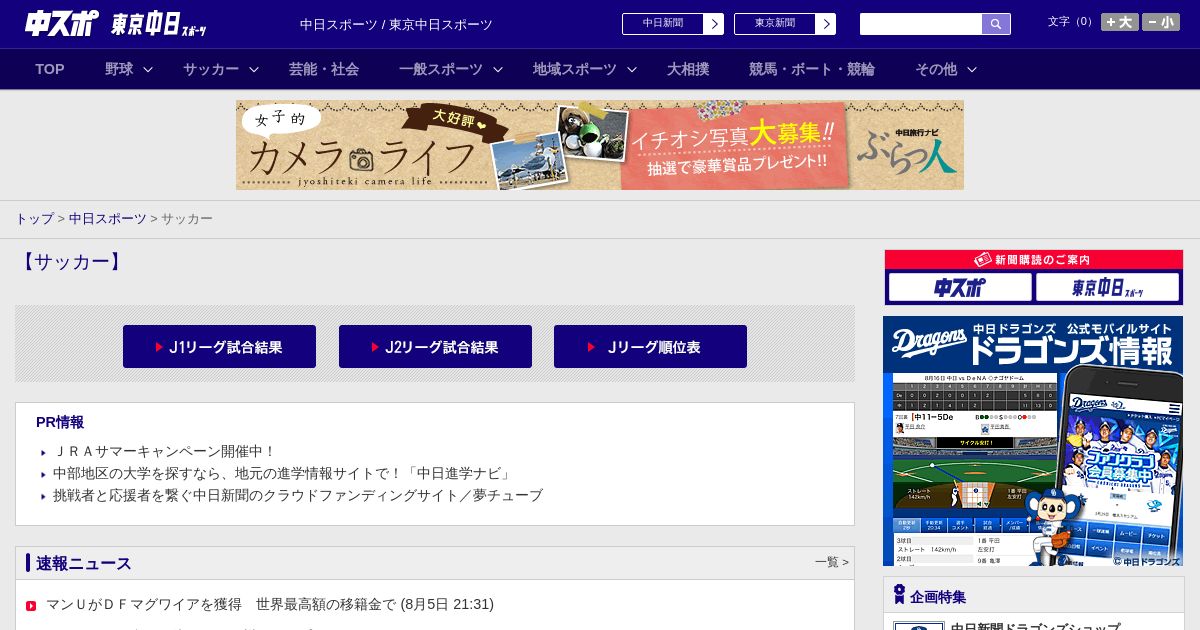Image resolution: width=1200 pixels, height=630 pixels.
Task: Click the 企画特集 ribbon icon
Action: (x=899, y=595)
